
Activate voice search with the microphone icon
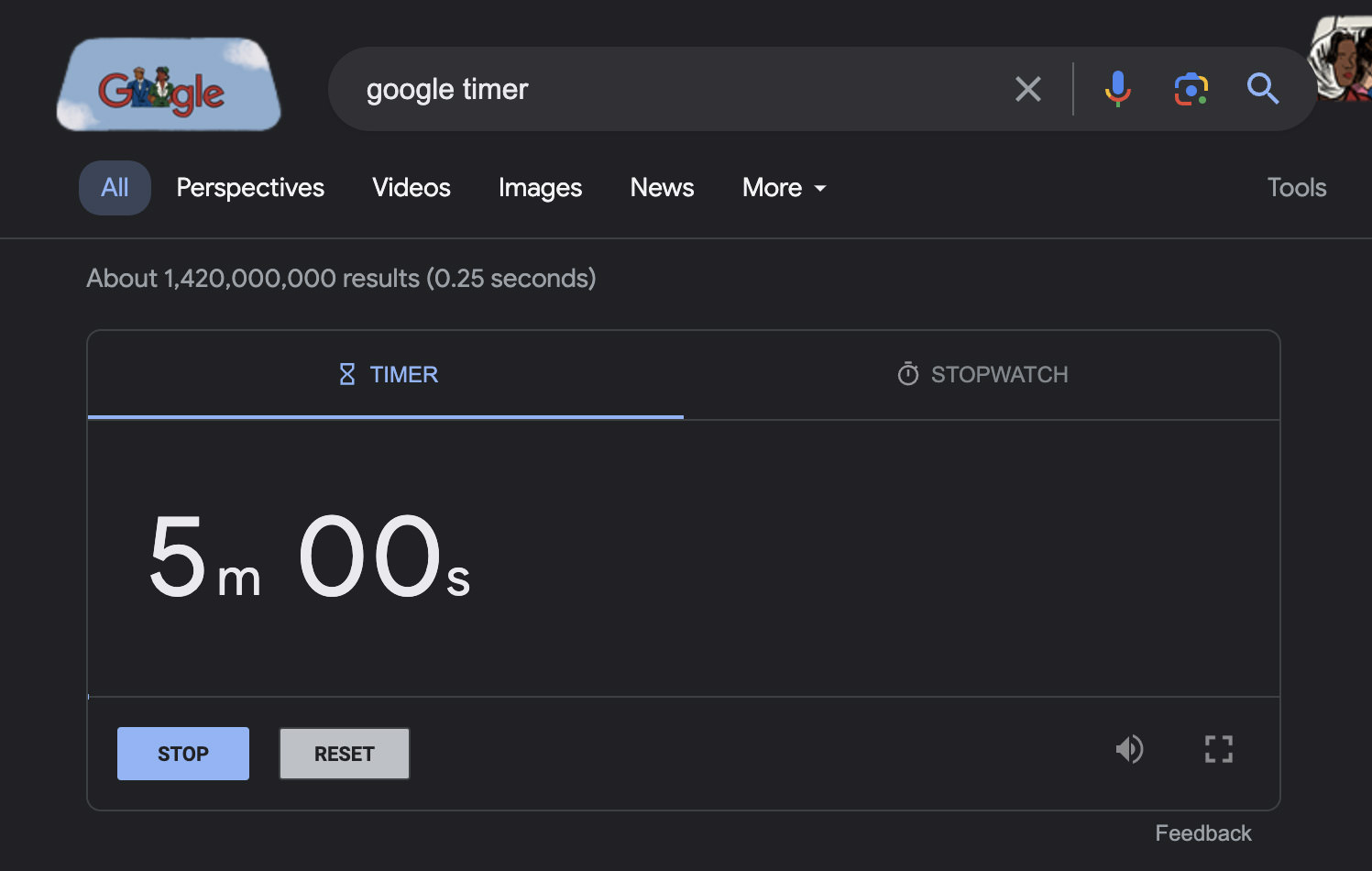coord(1117,89)
